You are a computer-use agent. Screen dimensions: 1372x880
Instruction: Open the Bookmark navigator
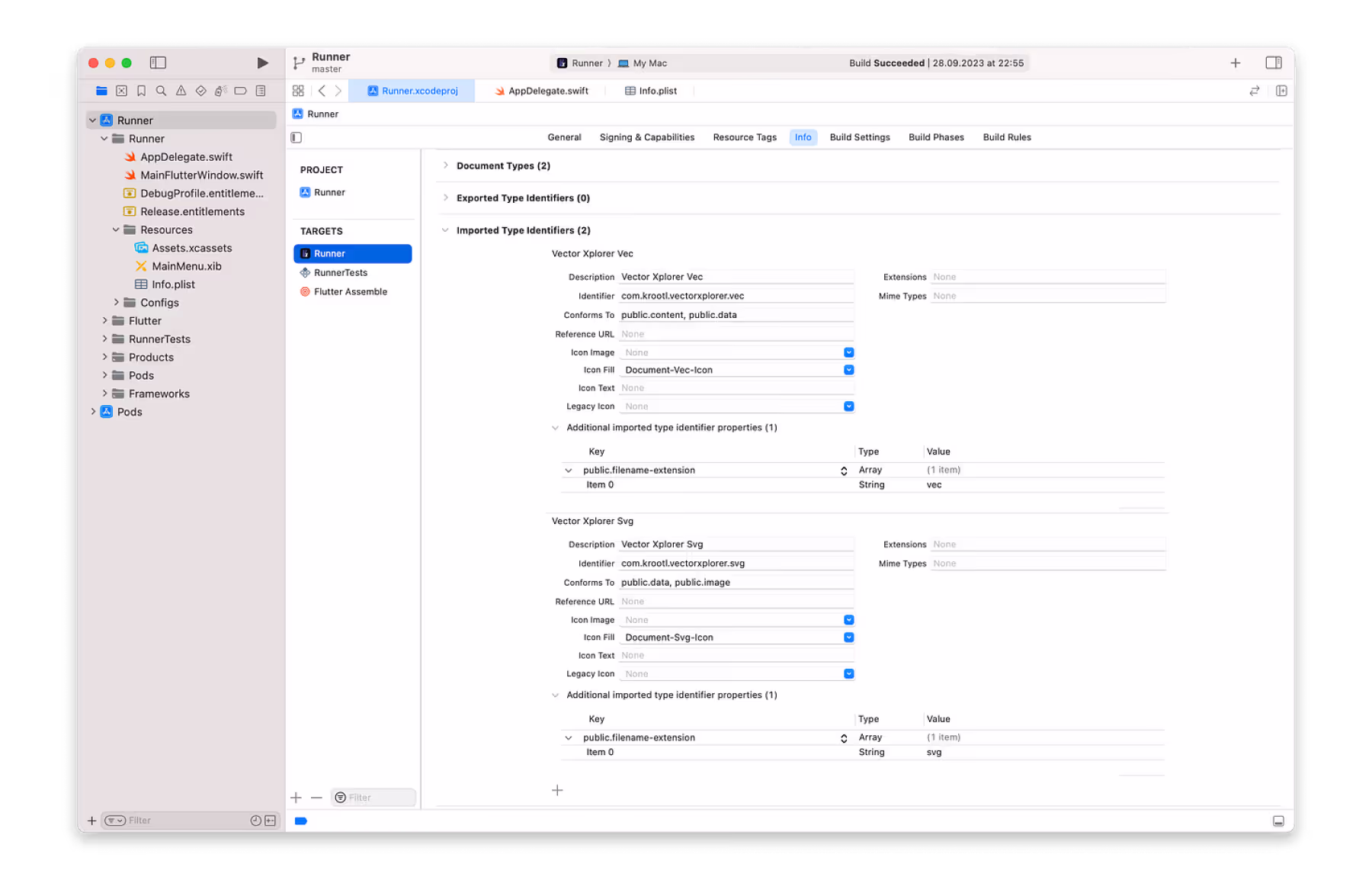[x=141, y=91]
